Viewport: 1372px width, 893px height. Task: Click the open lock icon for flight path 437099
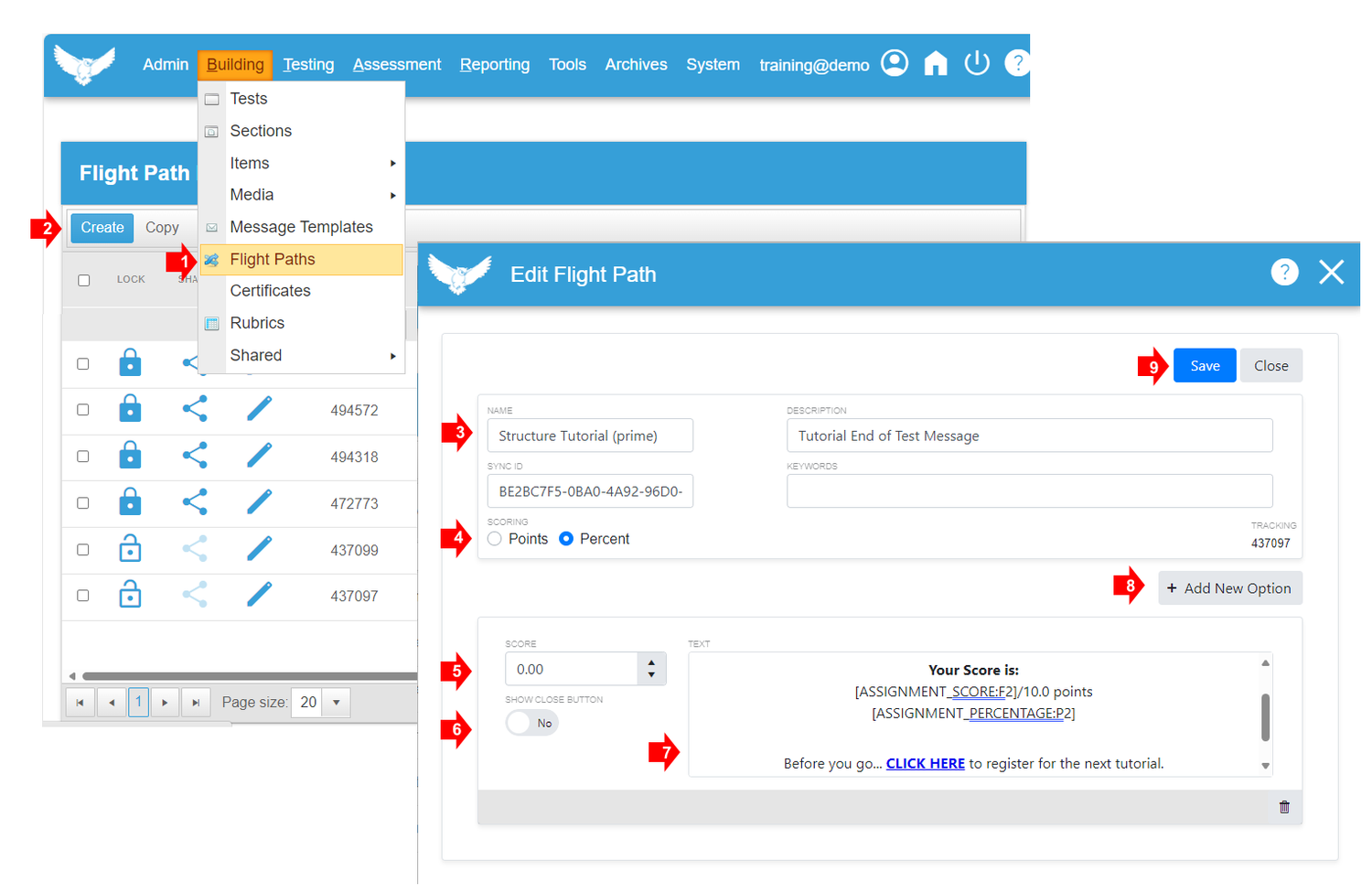pos(130,548)
